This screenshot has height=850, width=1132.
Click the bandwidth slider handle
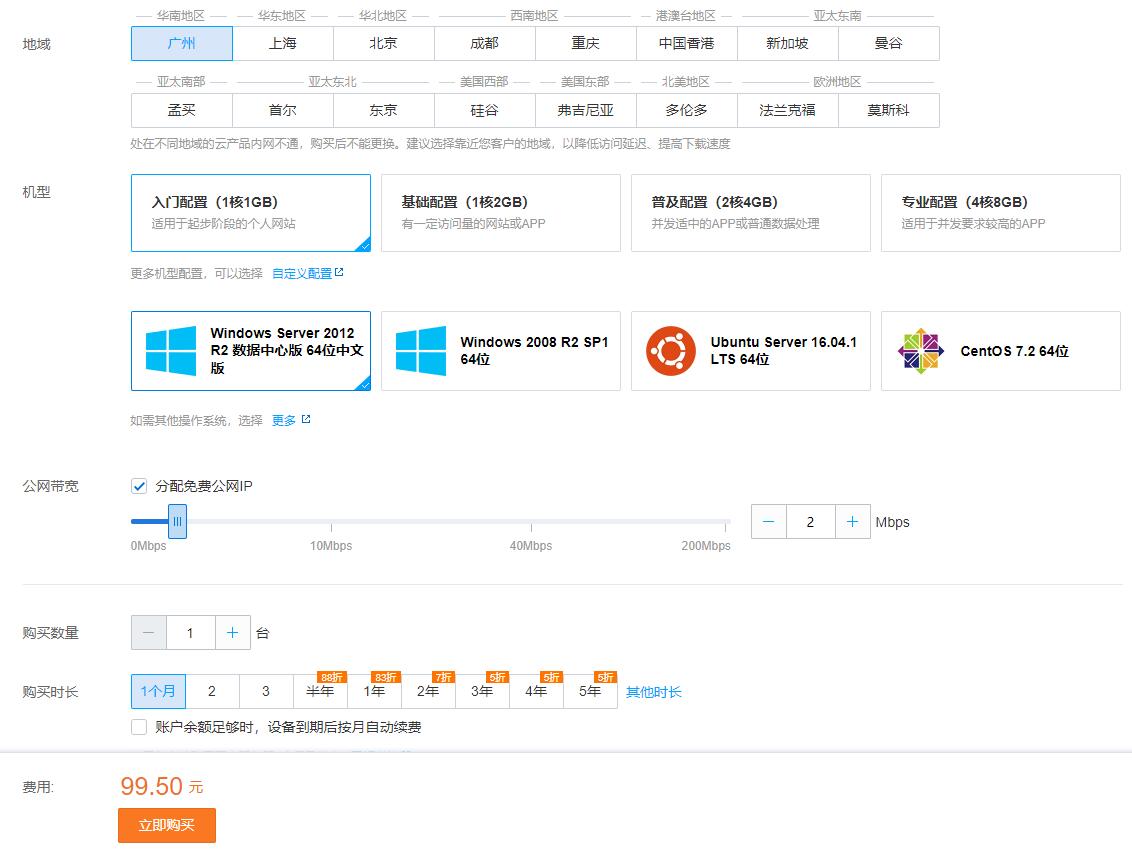click(177, 521)
